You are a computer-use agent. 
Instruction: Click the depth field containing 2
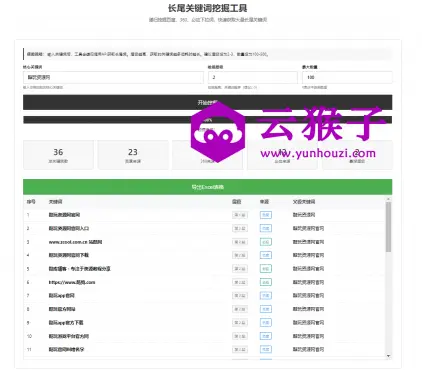point(253,77)
